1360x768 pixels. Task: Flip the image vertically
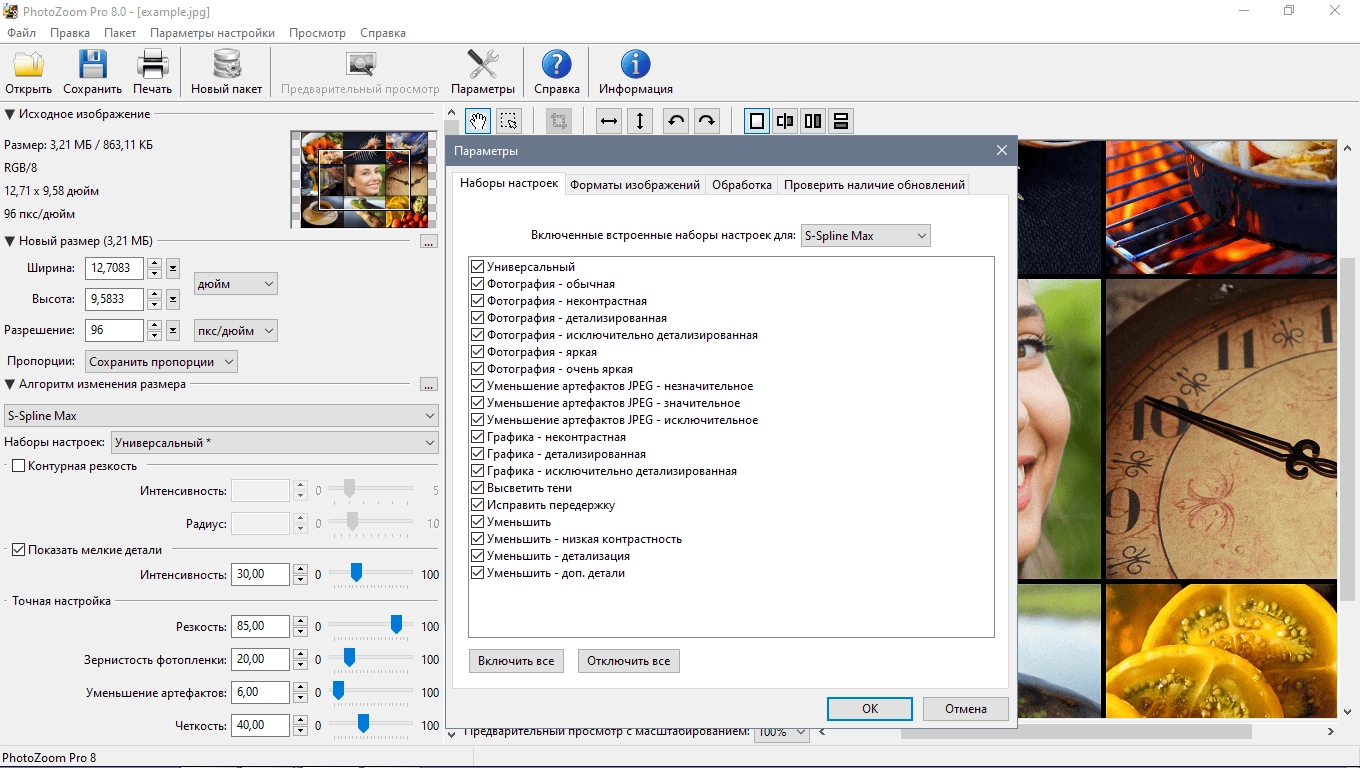pos(640,121)
